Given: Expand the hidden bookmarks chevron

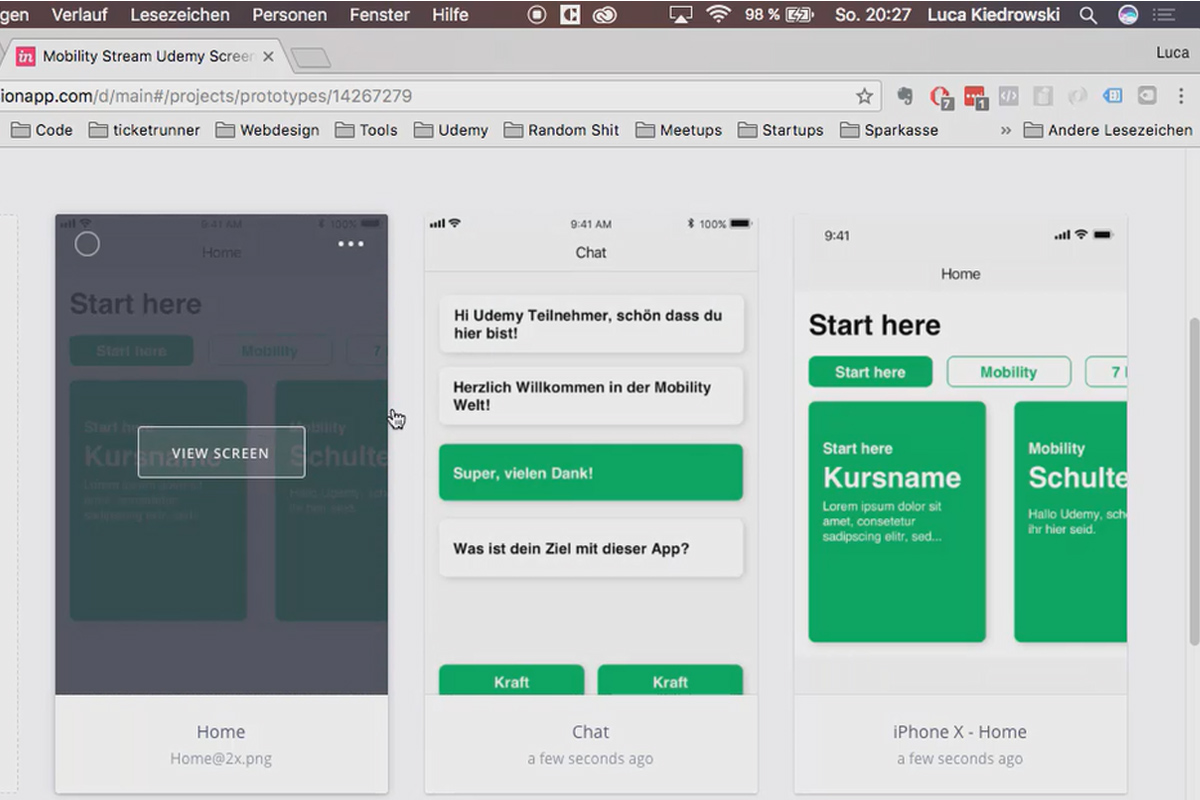Looking at the screenshot, I should [1005, 130].
